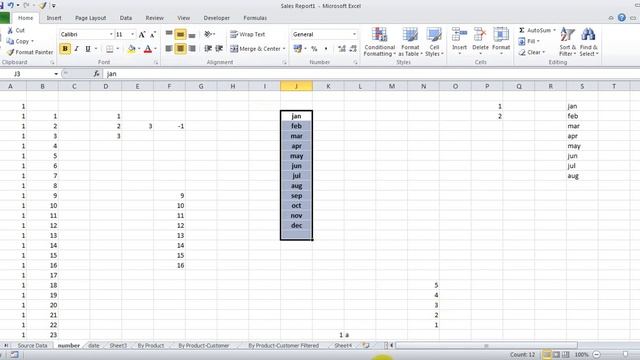Click the Format cells icon
Image resolution: width=640 pixels, height=360 pixels.
click(501, 35)
